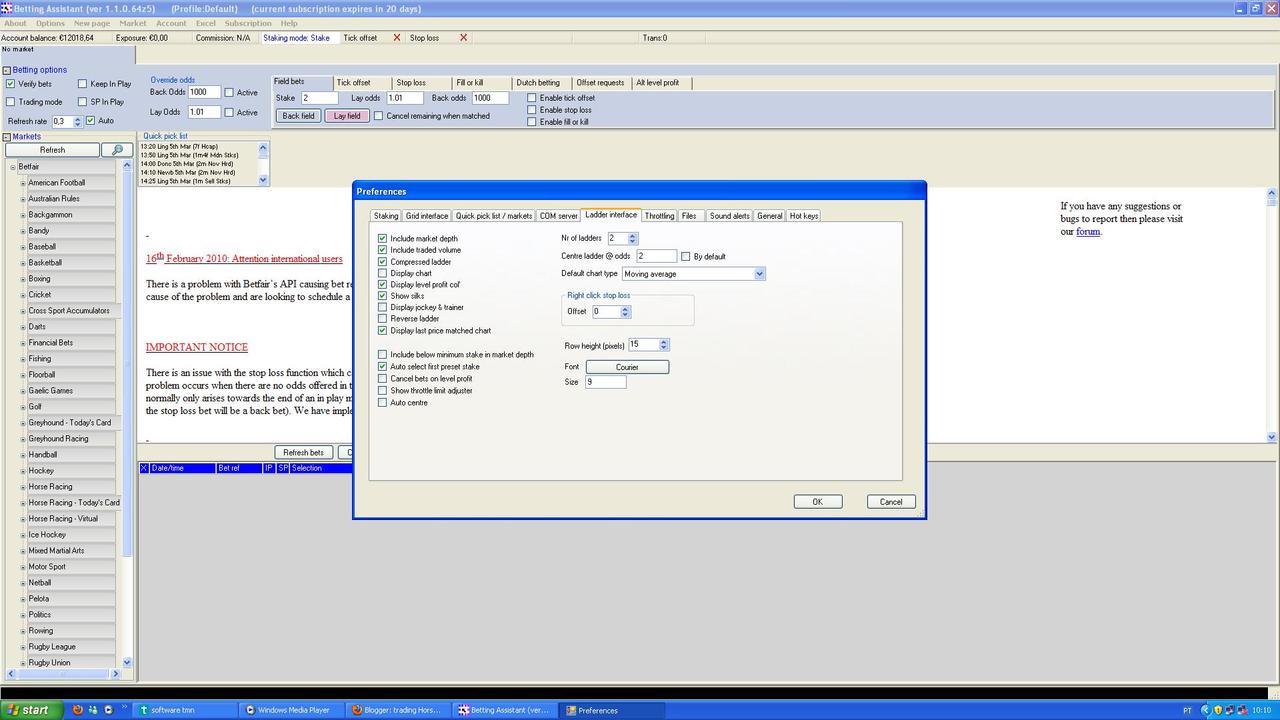Image resolution: width=1280 pixels, height=720 pixels.
Task: Open the Sound alerts tab
Action: click(x=730, y=216)
